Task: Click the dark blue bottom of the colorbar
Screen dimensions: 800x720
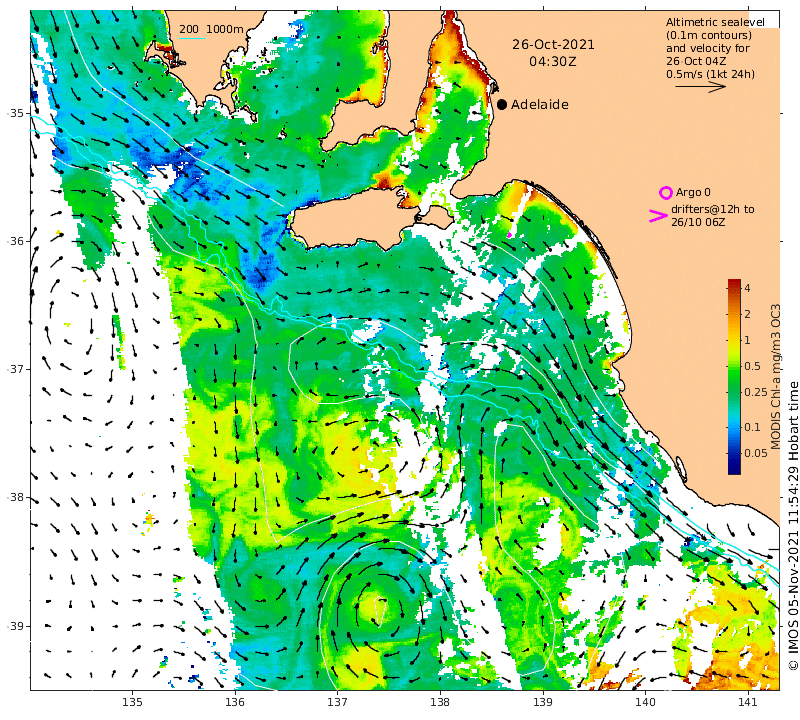Action: pyautogui.click(x=734, y=469)
